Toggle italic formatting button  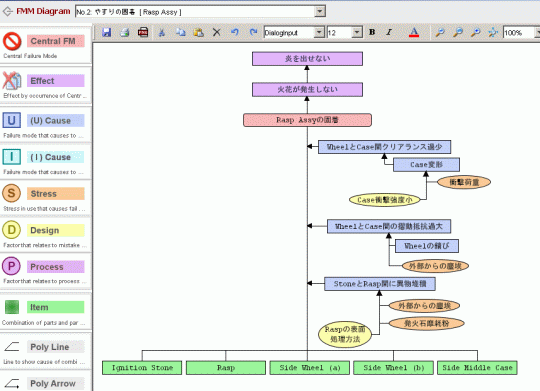389,32
